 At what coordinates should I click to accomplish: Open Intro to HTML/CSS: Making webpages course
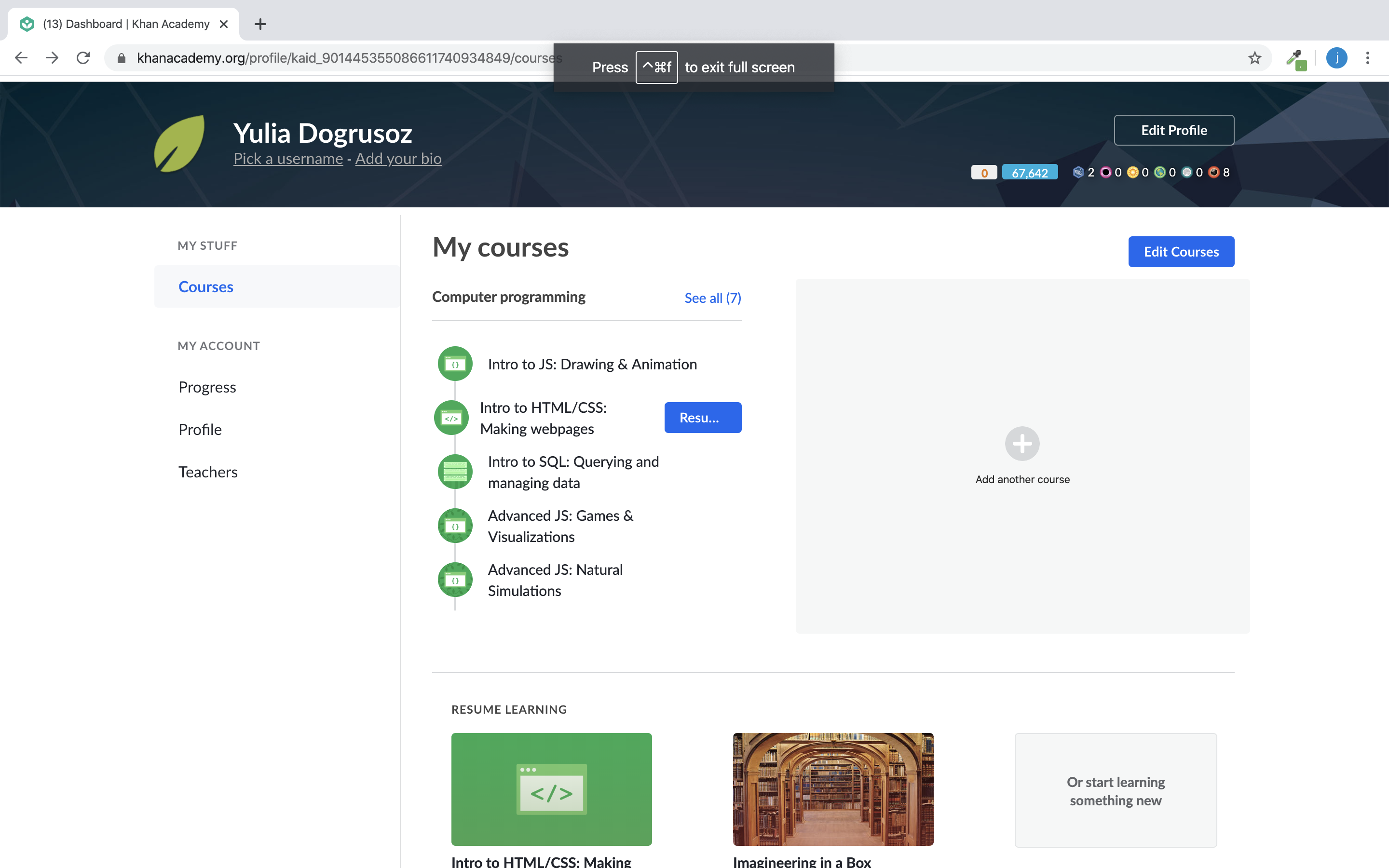click(543, 418)
